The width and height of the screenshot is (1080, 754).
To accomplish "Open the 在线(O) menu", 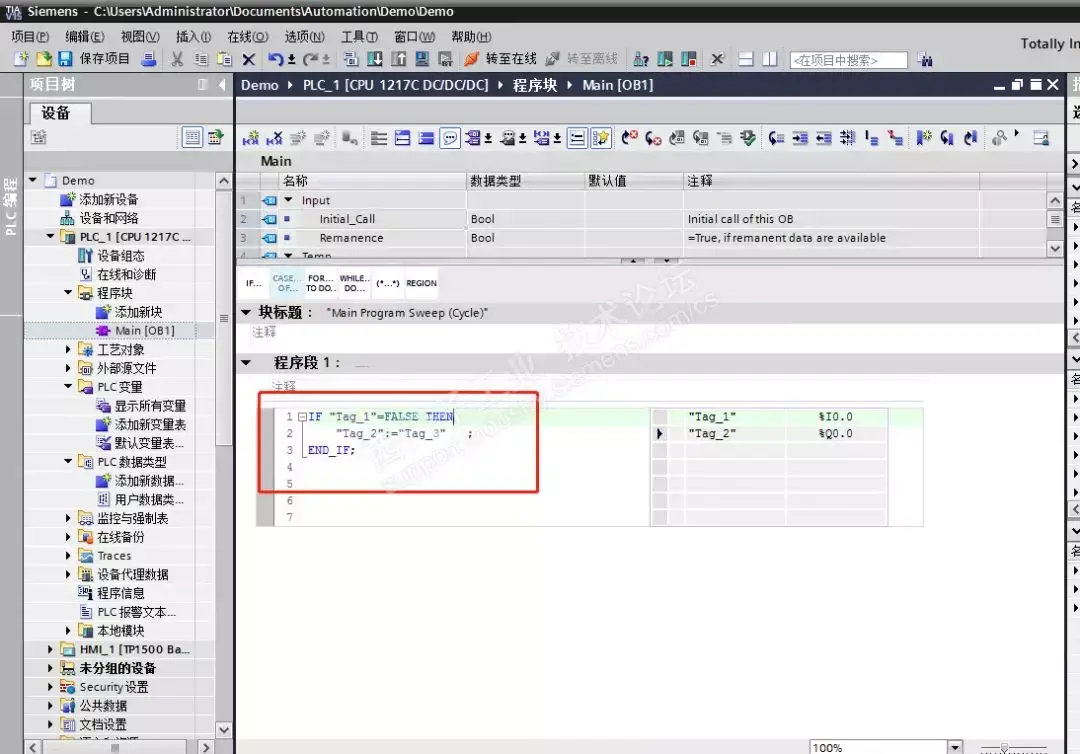I will 248,36.
